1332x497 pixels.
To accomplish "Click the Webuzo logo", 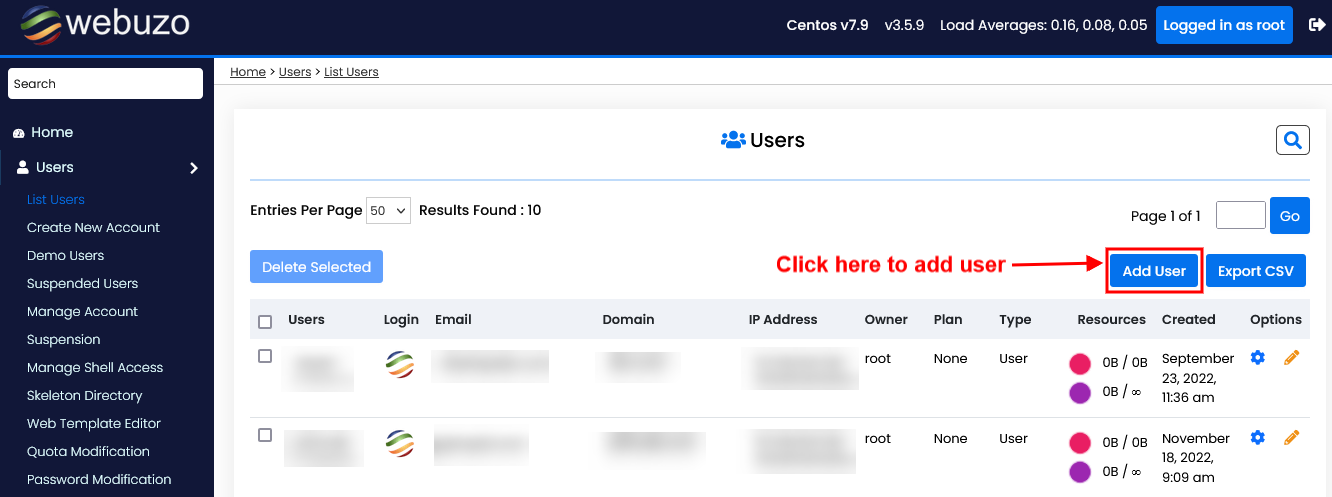I will click(104, 24).
